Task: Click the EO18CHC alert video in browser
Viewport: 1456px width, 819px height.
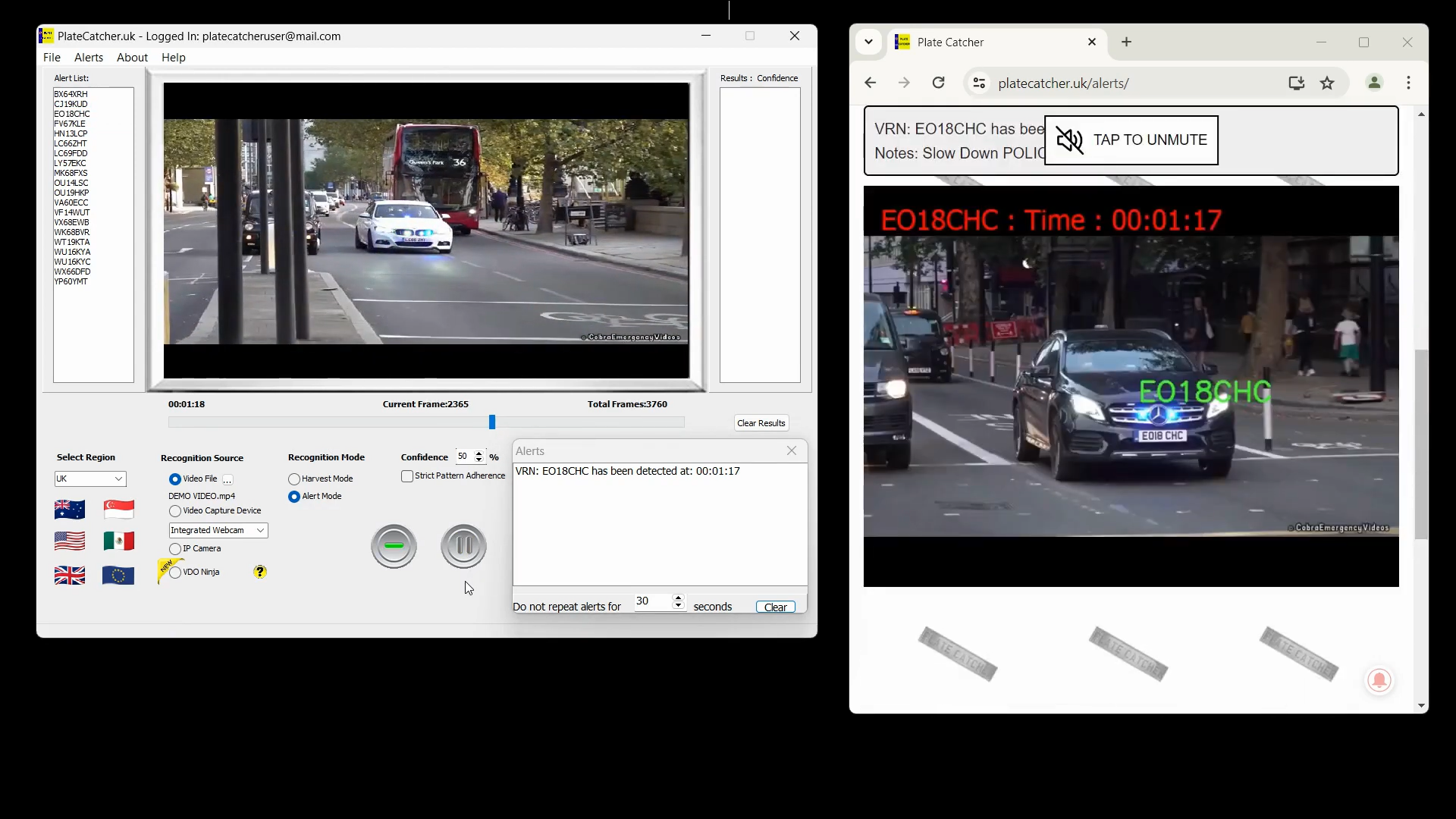Action: 1131,386
